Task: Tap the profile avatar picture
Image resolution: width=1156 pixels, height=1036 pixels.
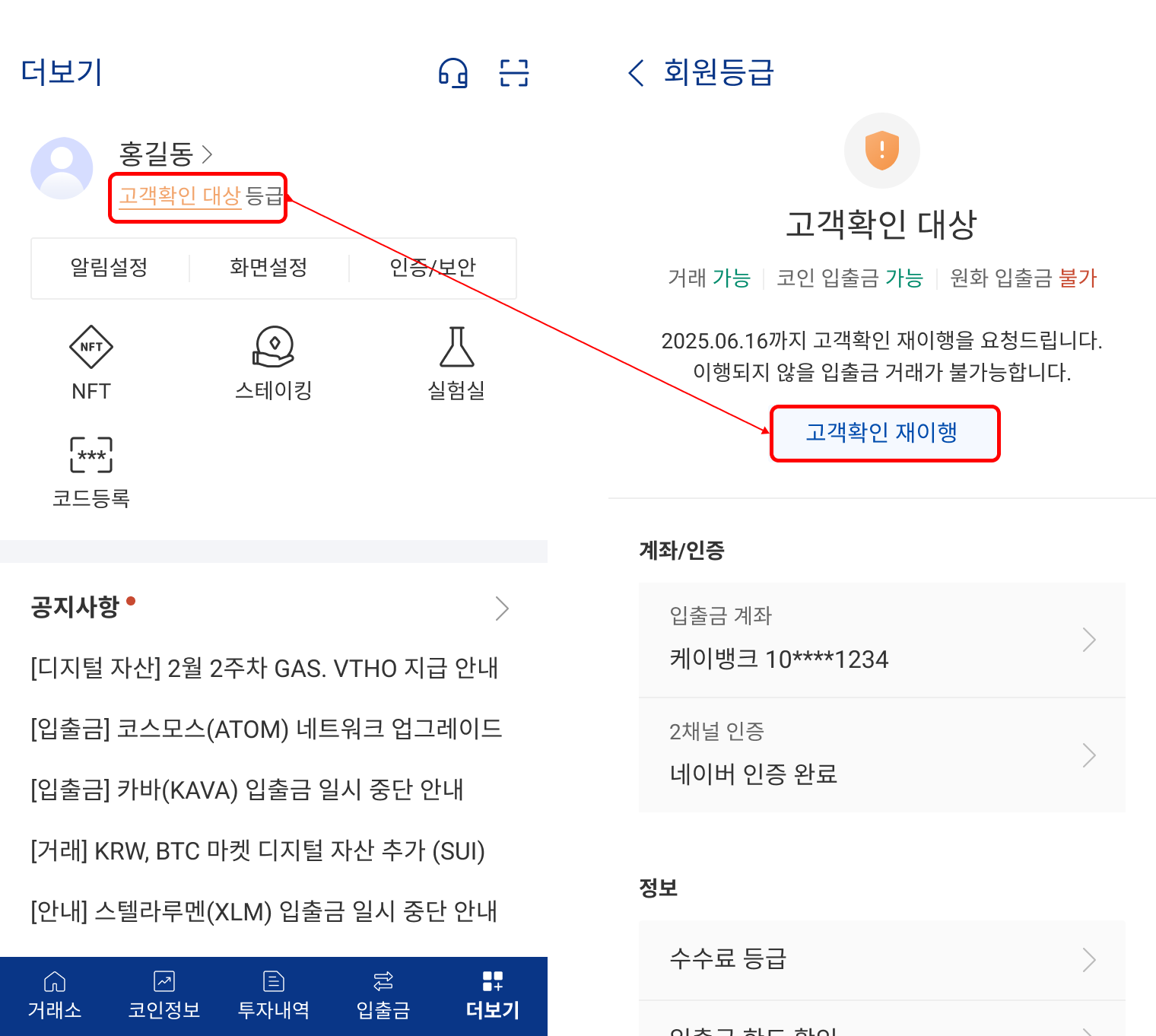Action: [x=62, y=168]
